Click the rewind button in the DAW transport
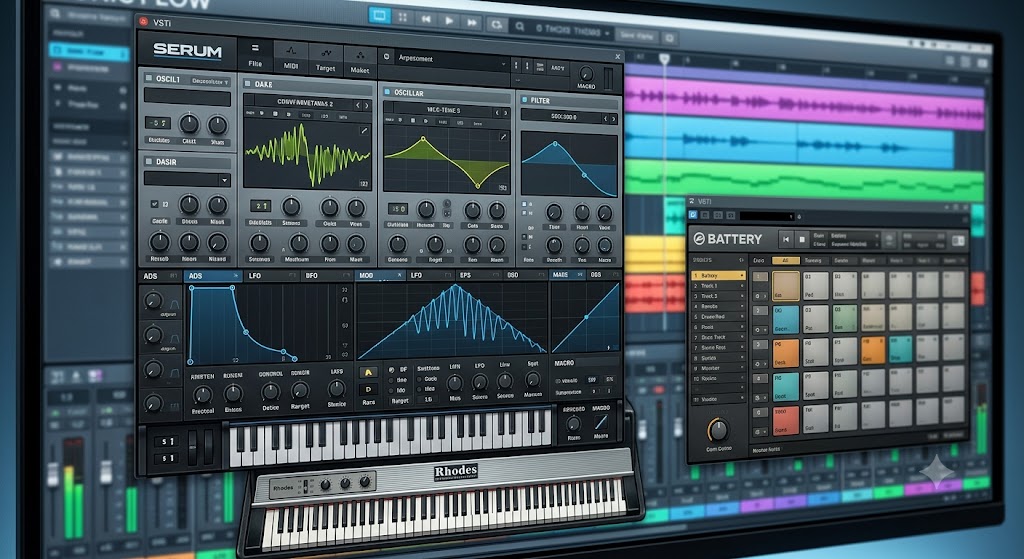Viewport: 1024px width, 559px height. click(426, 20)
